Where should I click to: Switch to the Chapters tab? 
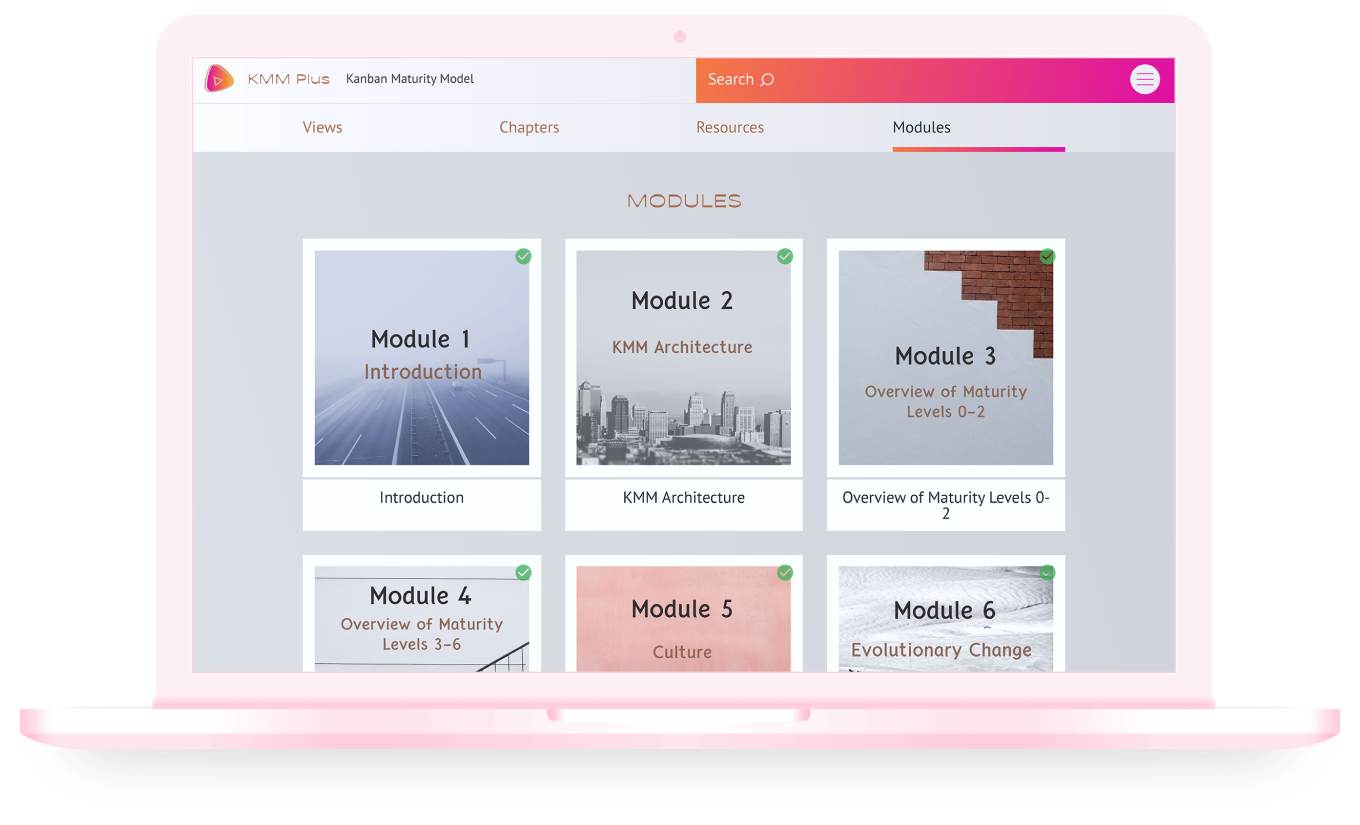pyautogui.click(x=529, y=127)
